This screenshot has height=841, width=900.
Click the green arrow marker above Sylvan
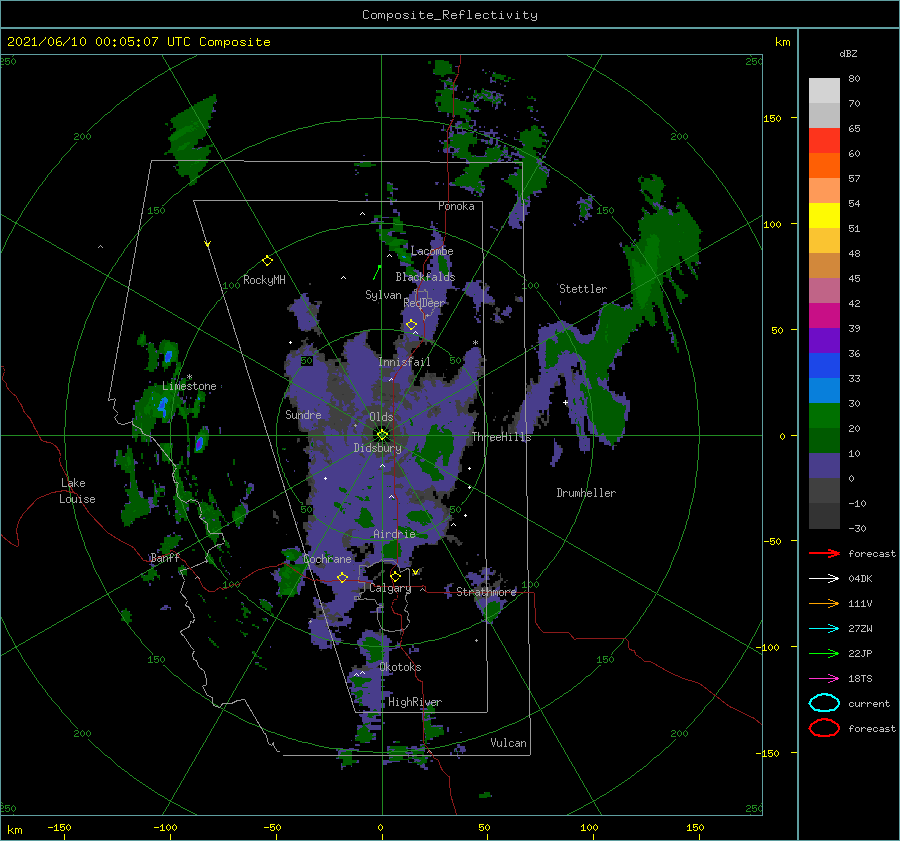[x=377, y=272]
